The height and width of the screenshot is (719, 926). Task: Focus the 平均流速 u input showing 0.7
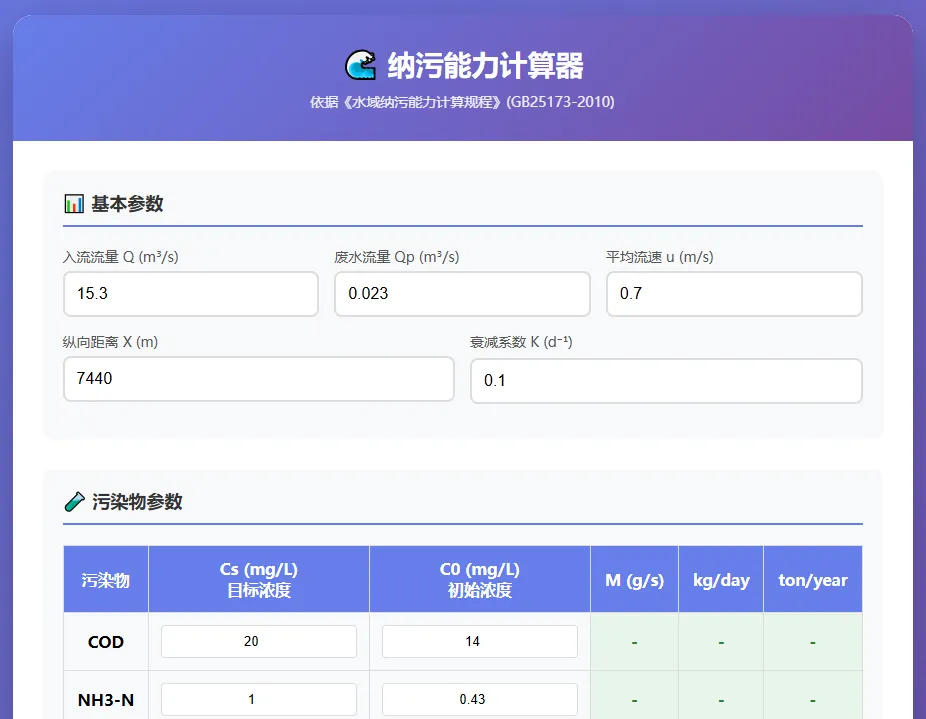tap(734, 294)
